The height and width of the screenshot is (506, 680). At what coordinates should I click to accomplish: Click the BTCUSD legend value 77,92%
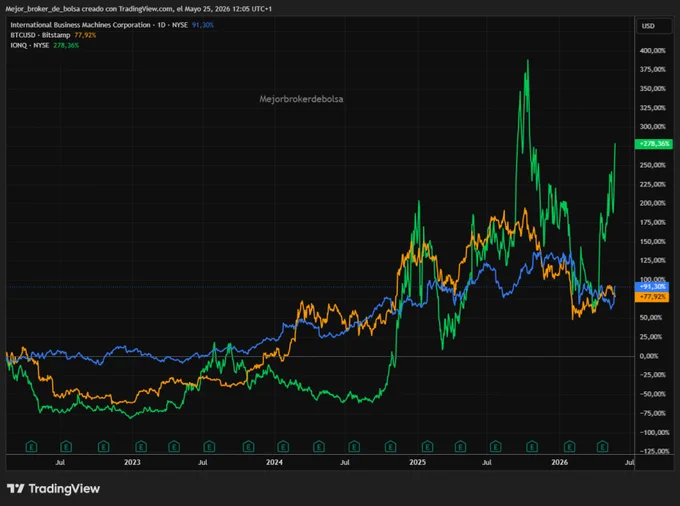[85, 35]
